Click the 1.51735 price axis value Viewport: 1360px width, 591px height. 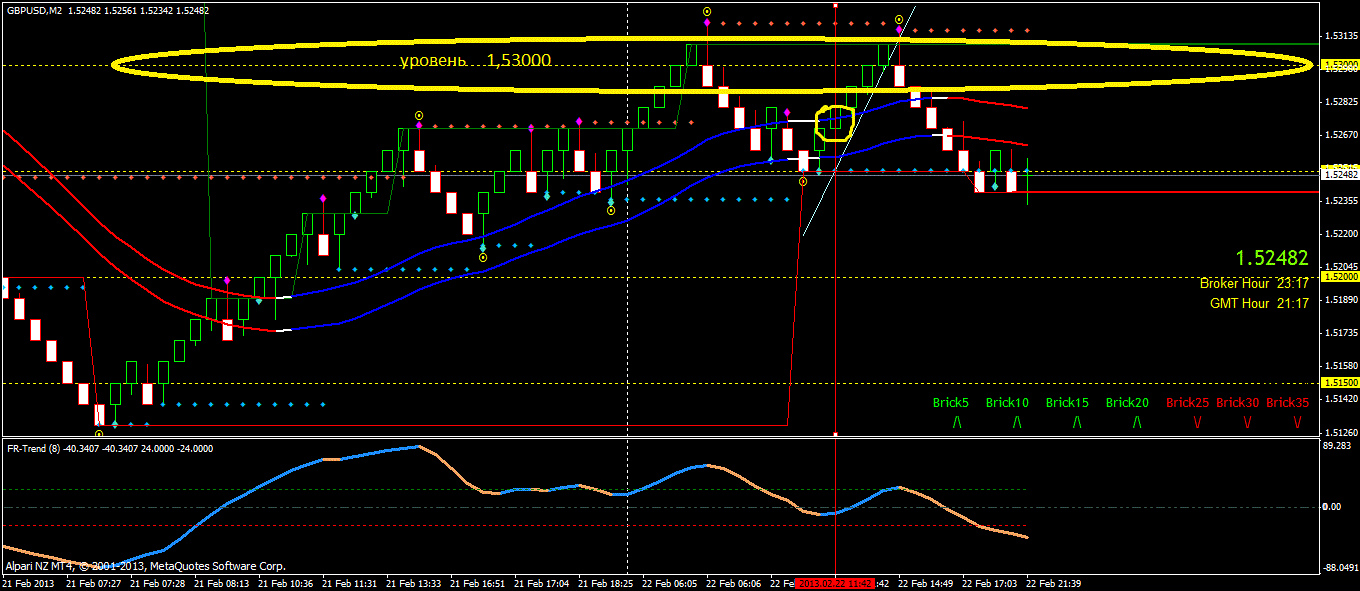click(x=1340, y=333)
